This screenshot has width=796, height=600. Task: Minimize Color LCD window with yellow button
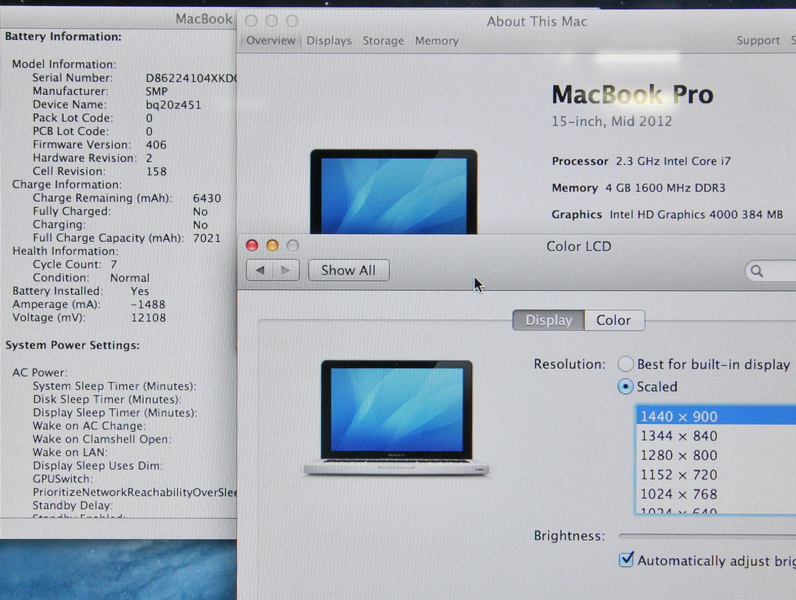pyautogui.click(x=272, y=246)
